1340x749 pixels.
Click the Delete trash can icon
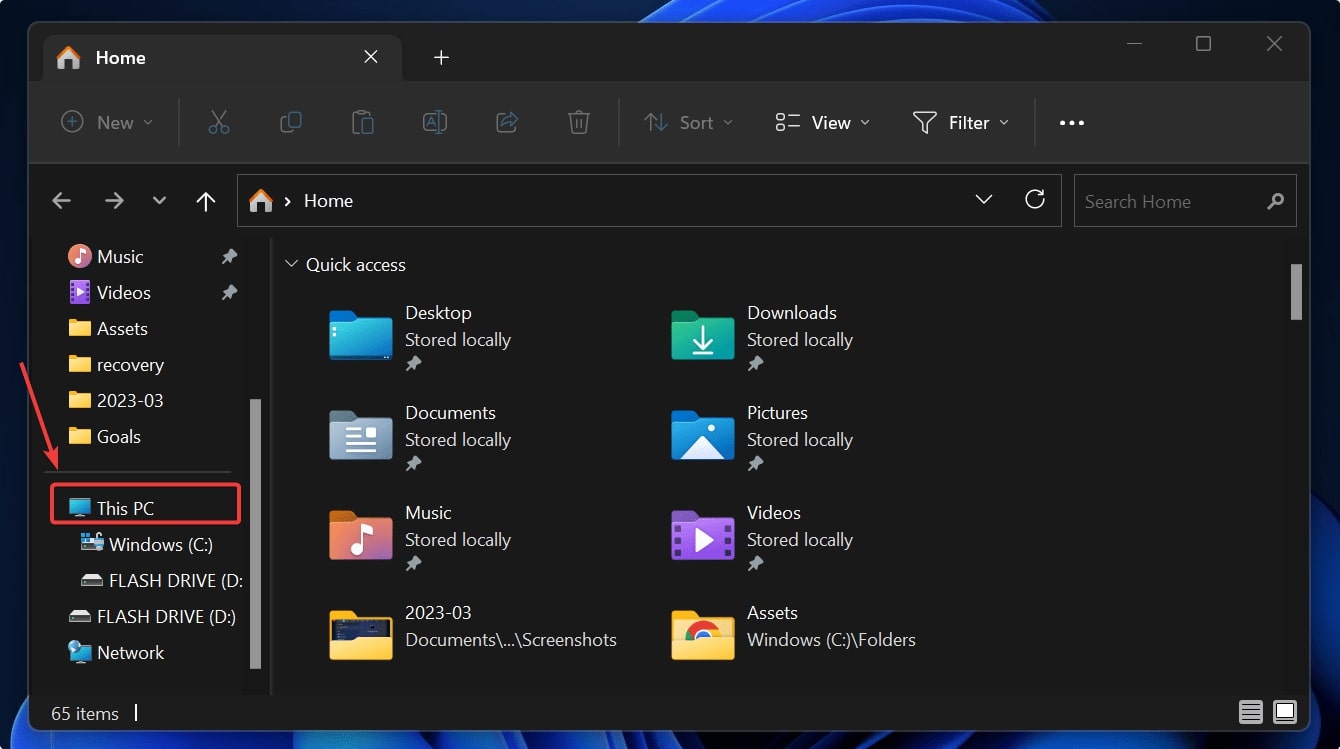578,122
